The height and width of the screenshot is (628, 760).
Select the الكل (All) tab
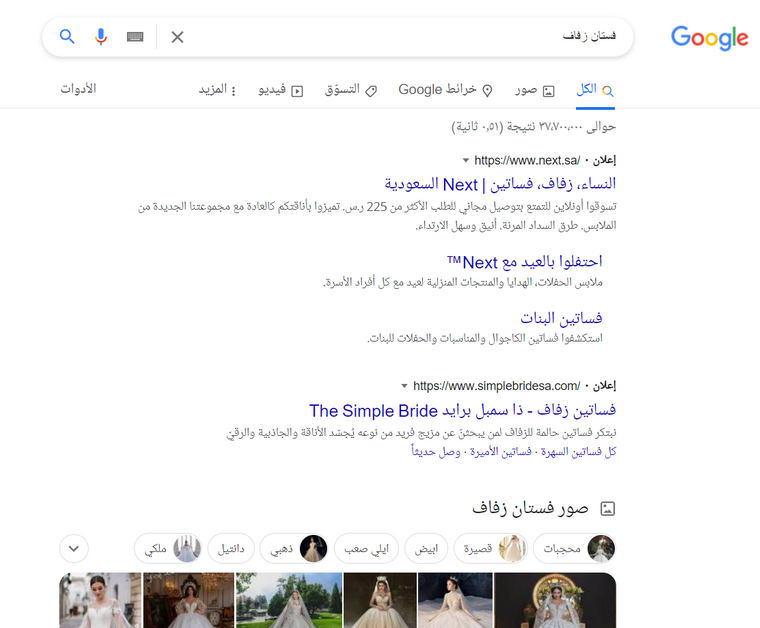(595, 90)
